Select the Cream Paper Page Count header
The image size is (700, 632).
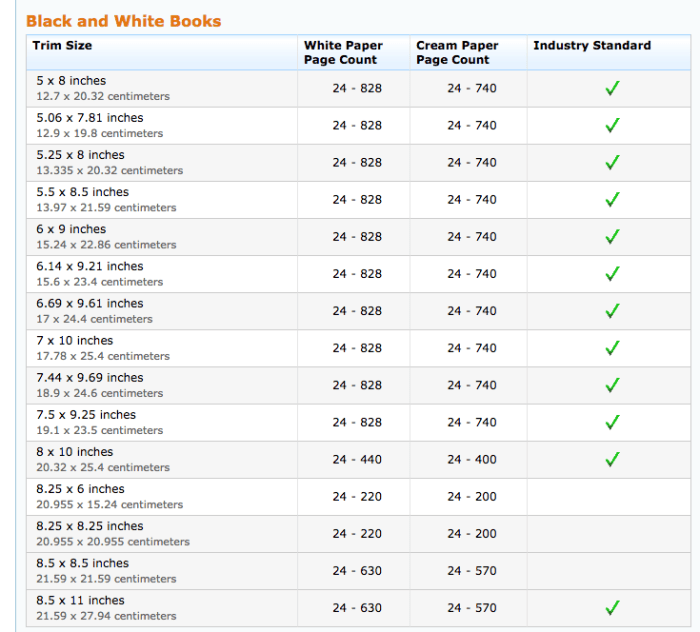point(457,53)
